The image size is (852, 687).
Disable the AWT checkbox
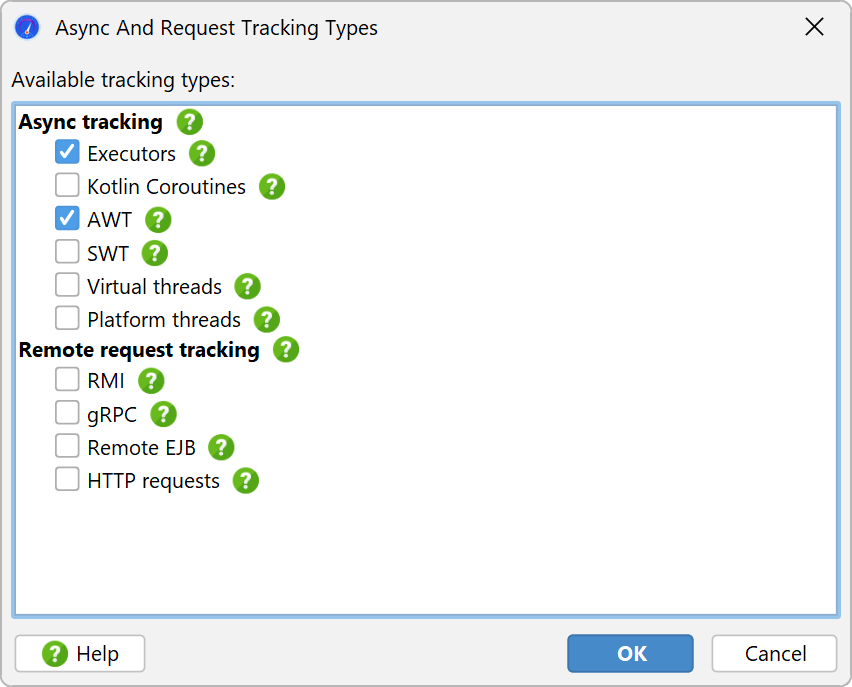(x=67, y=218)
